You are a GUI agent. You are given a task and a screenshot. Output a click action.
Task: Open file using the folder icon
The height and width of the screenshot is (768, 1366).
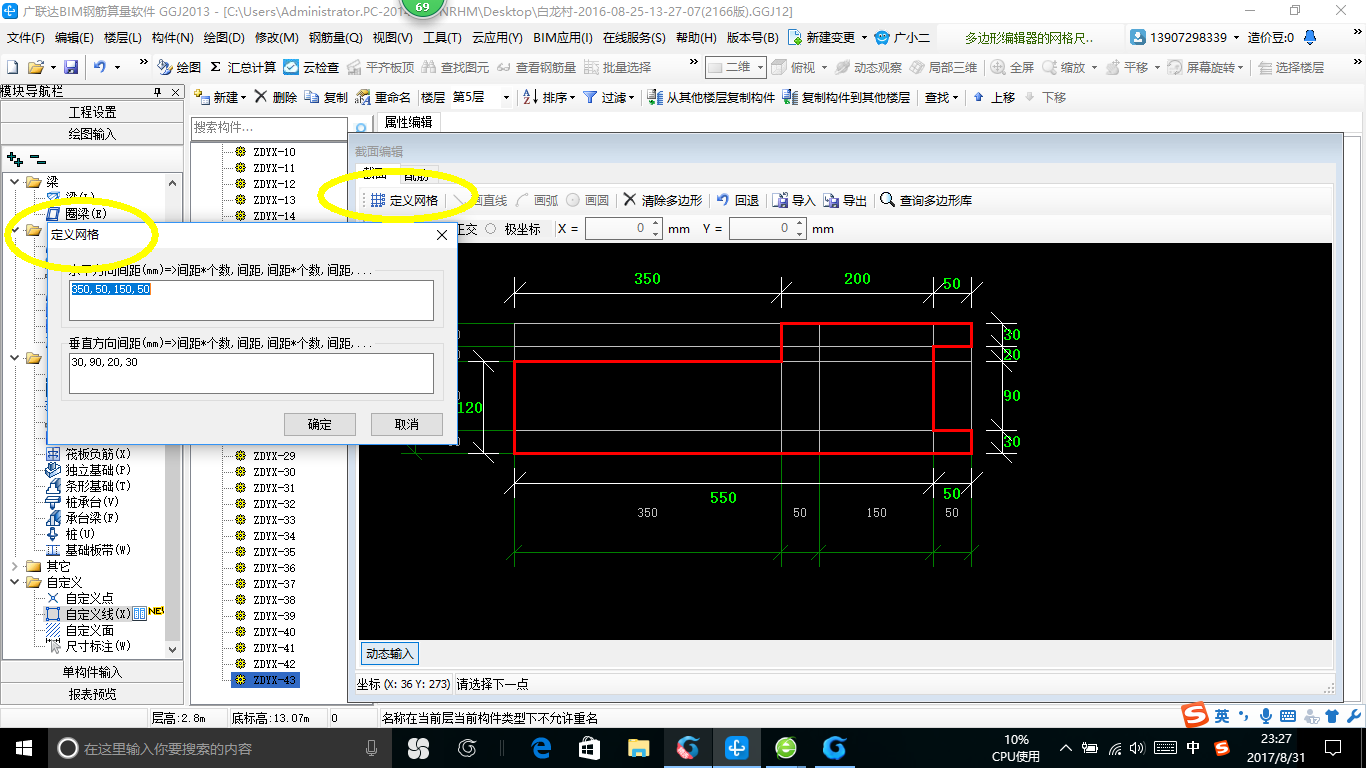35,67
